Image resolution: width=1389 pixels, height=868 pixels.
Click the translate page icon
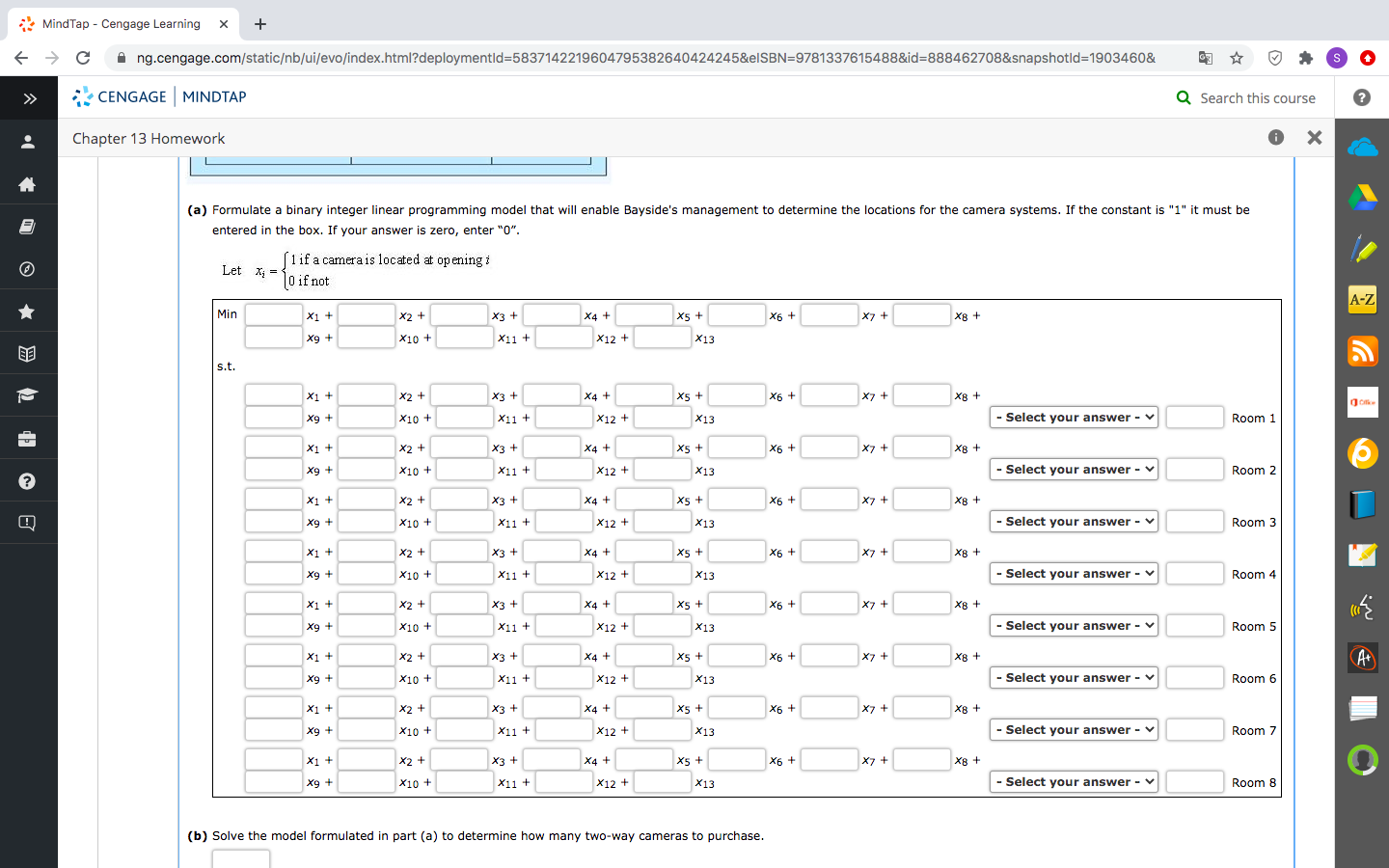[1206, 58]
